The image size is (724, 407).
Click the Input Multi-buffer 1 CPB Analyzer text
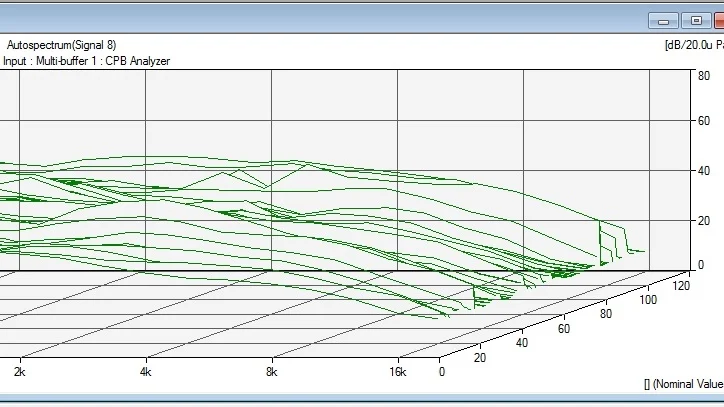(x=86, y=61)
